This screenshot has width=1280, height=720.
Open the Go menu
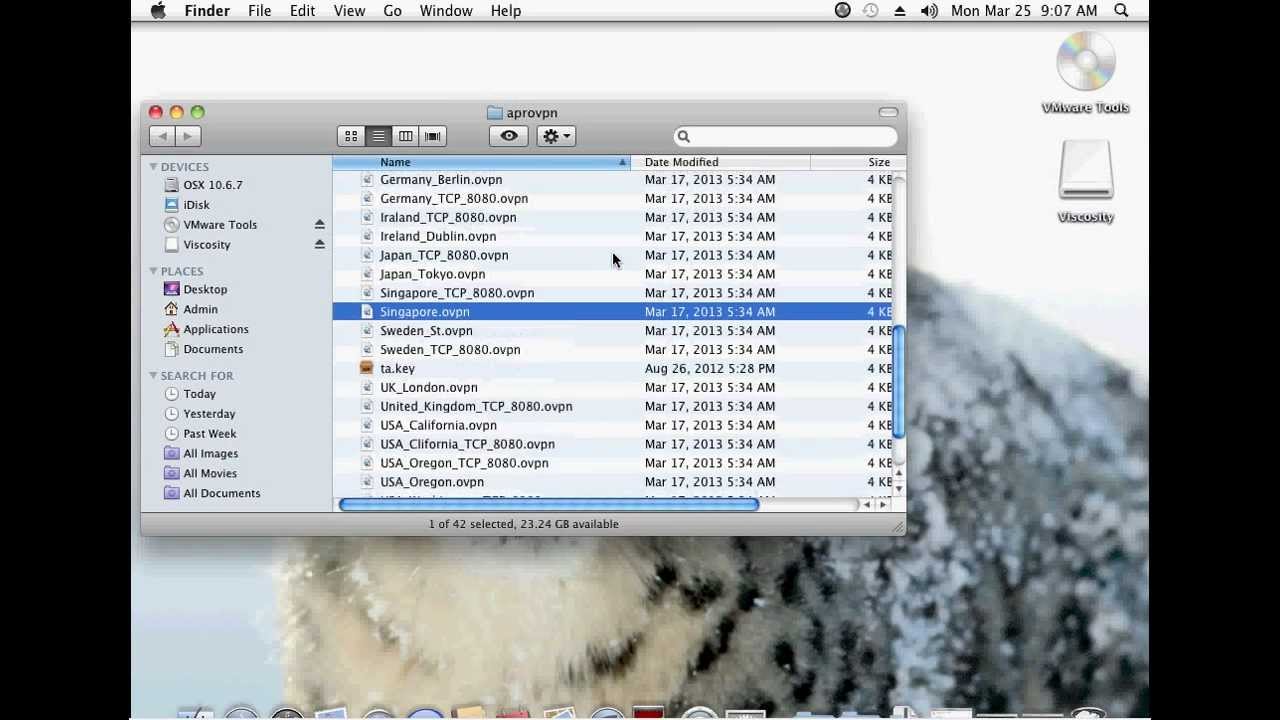(392, 11)
